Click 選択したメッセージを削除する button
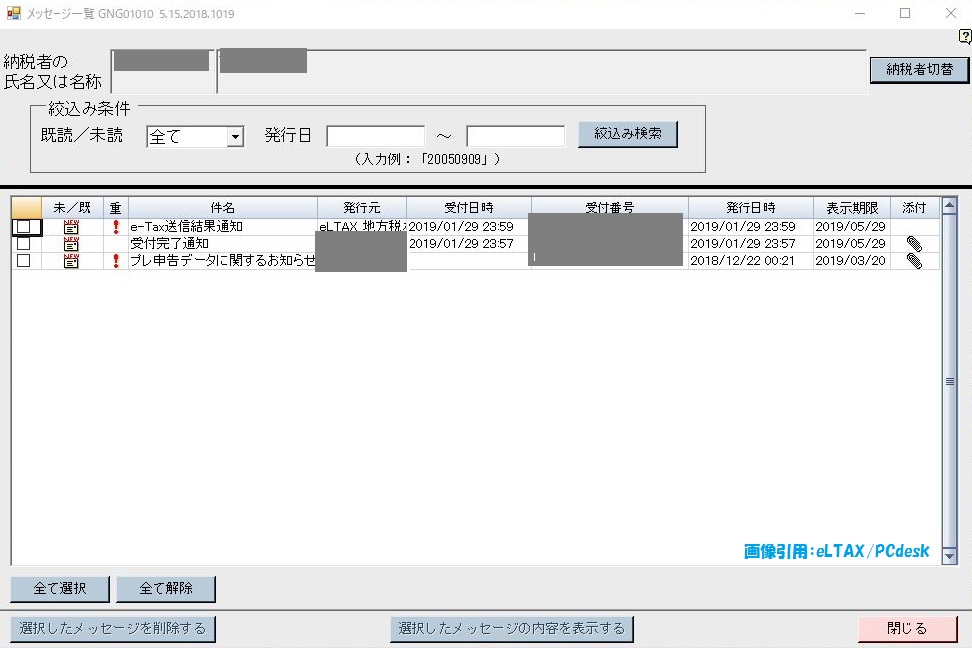 coord(112,629)
